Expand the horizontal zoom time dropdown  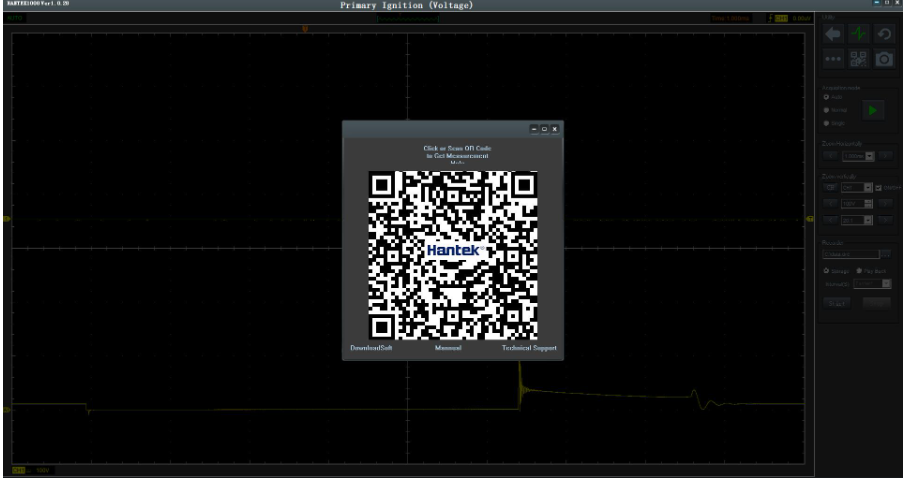point(858,156)
